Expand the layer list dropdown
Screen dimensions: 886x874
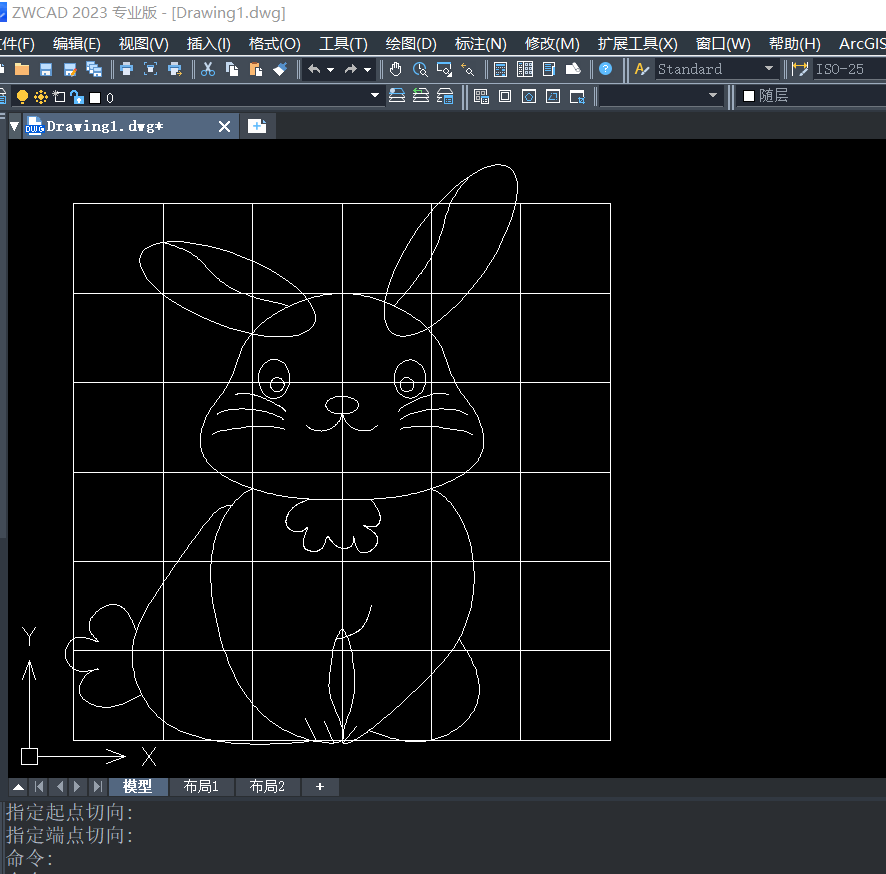point(375,95)
